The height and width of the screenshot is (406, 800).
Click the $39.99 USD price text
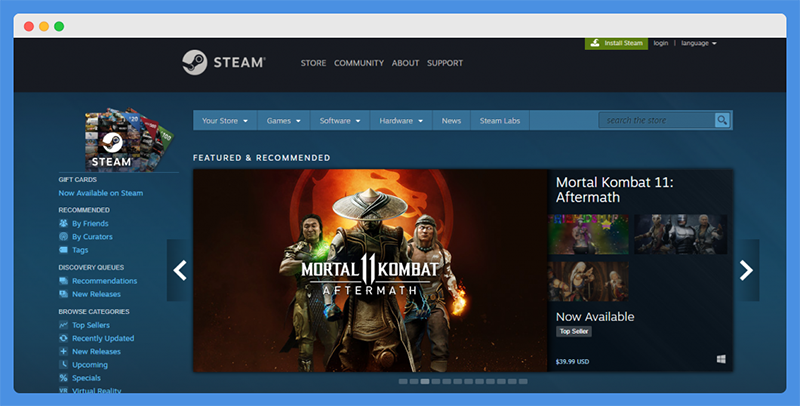572,362
